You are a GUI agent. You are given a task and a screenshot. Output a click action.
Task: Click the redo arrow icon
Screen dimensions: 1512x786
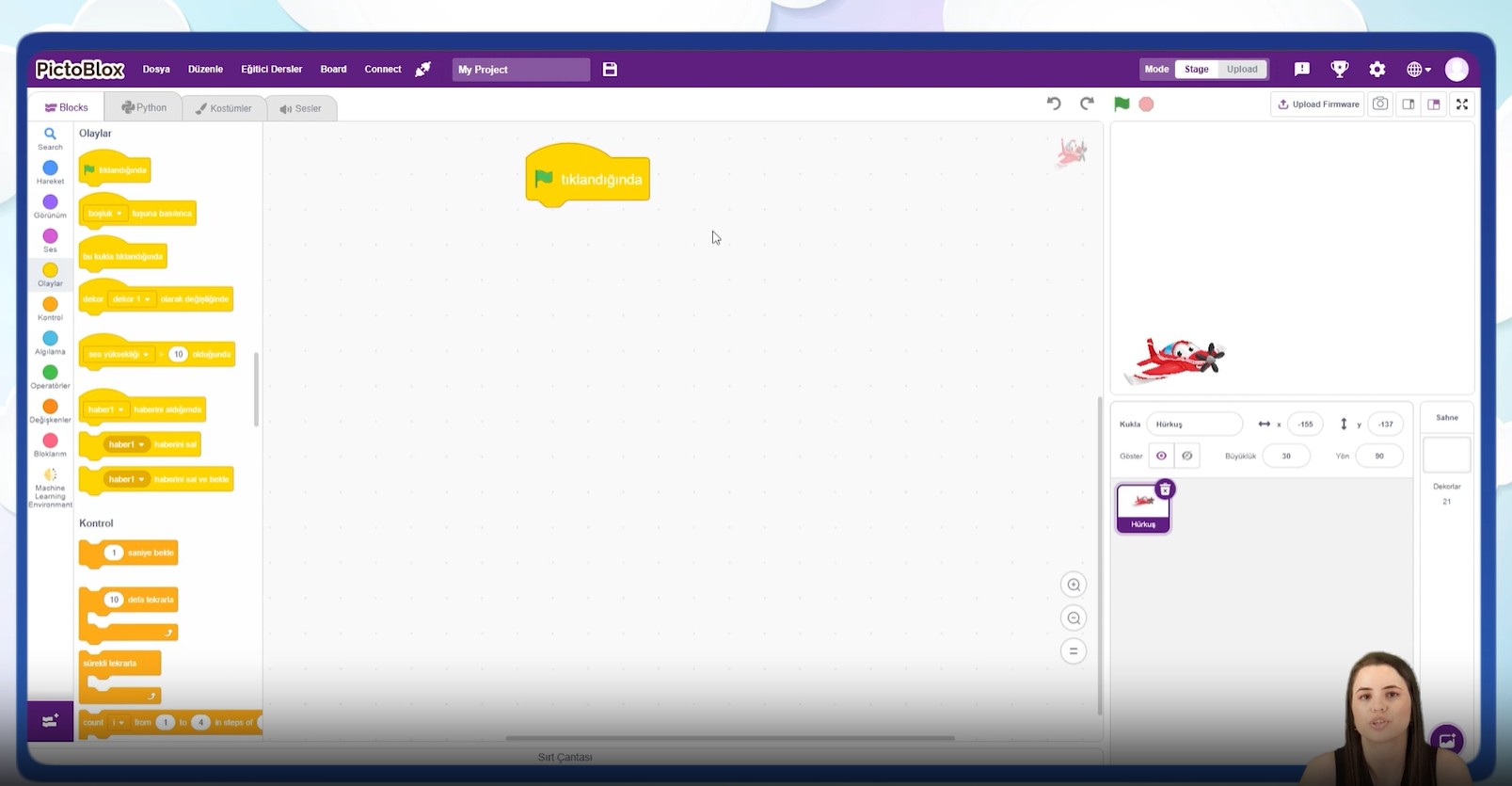coord(1087,104)
